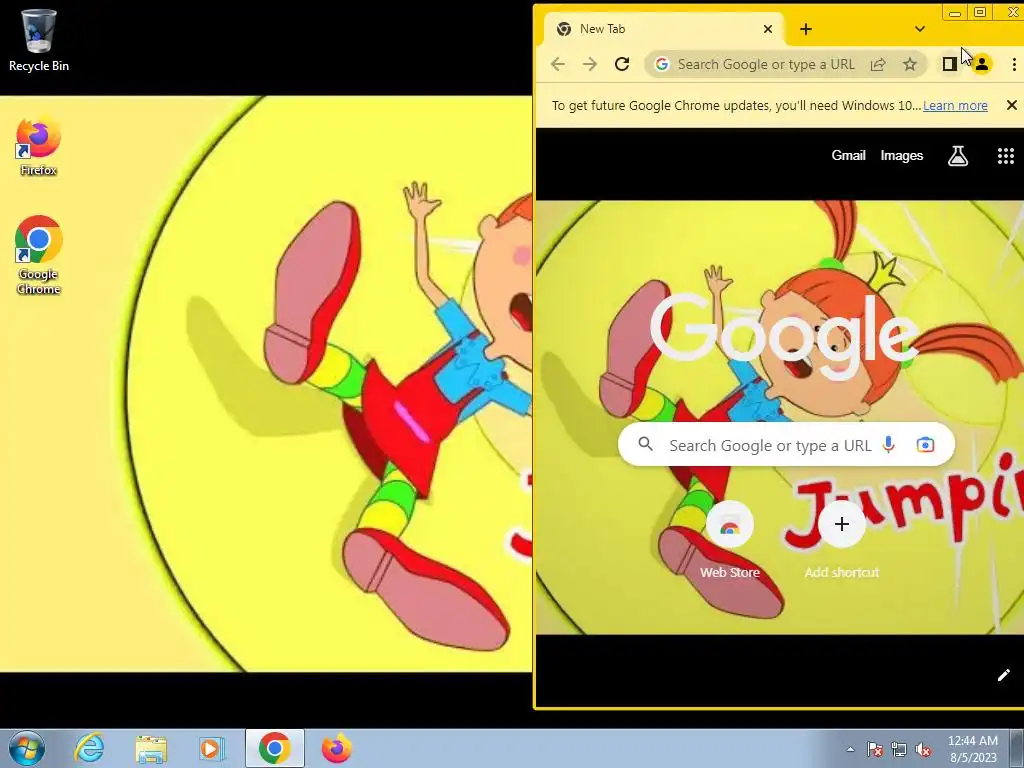Click the Google logo on new tab

784,336
